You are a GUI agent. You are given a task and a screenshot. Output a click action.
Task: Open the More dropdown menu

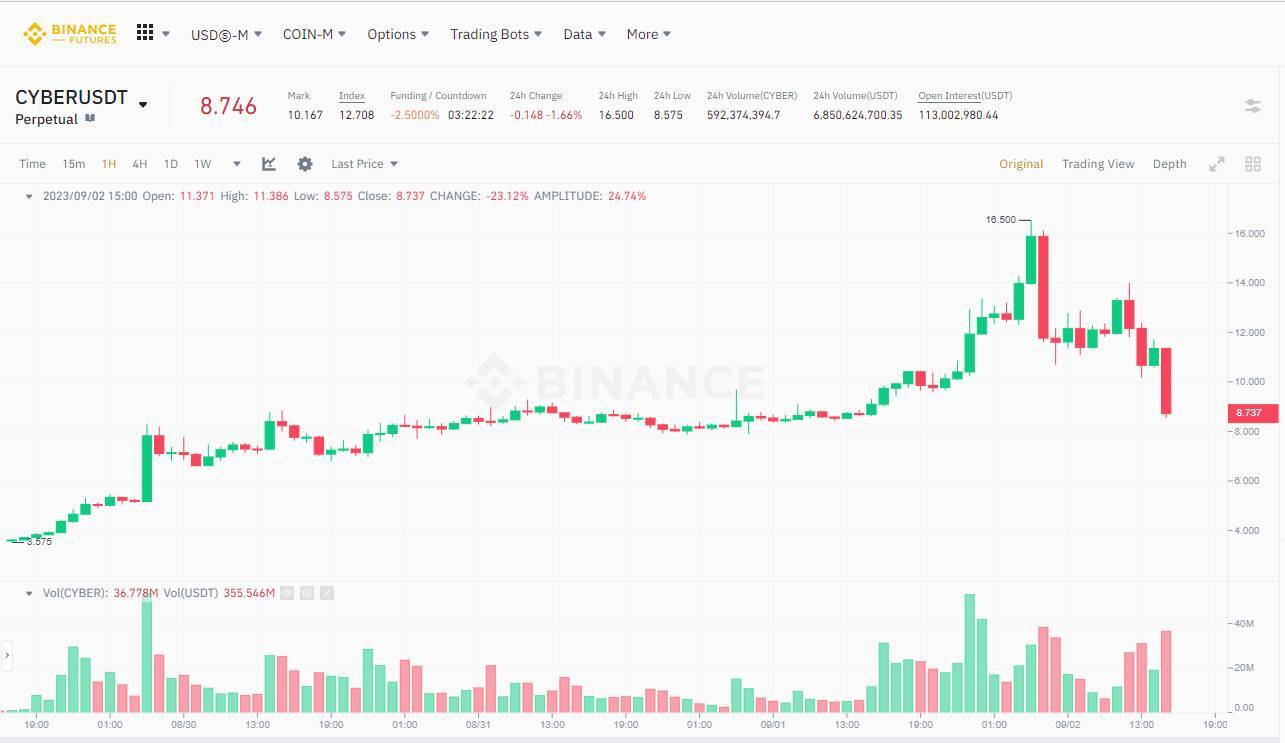(648, 34)
